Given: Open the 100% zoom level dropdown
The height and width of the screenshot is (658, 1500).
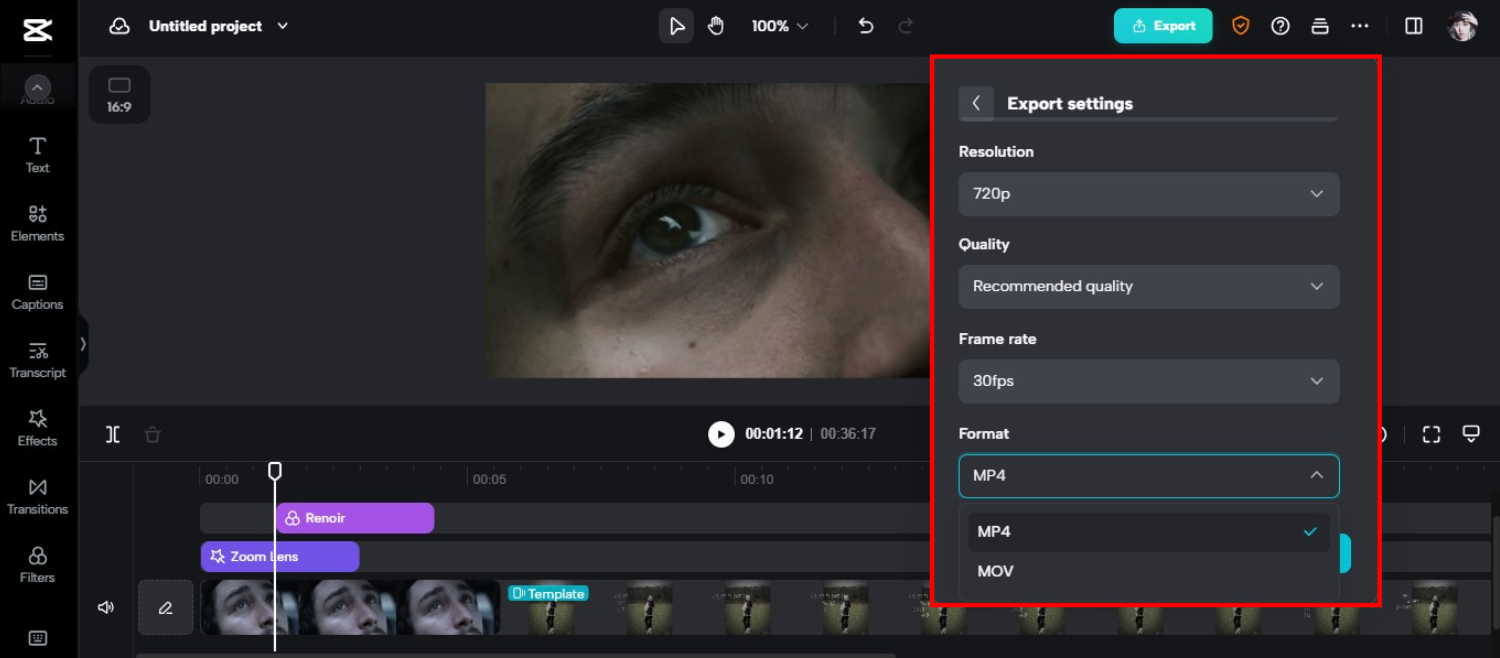Looking at the screenshot, I should click(x=780, y=26).
